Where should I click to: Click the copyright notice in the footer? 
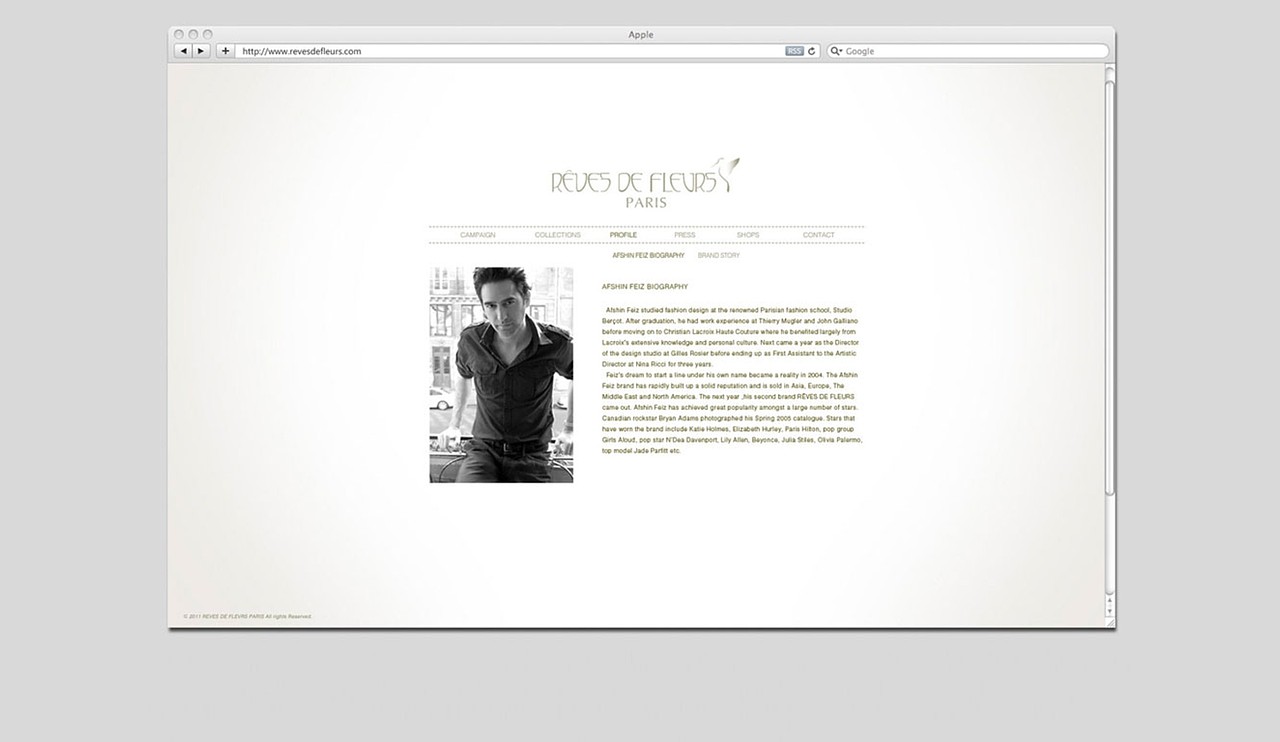[x=248, y=617]
